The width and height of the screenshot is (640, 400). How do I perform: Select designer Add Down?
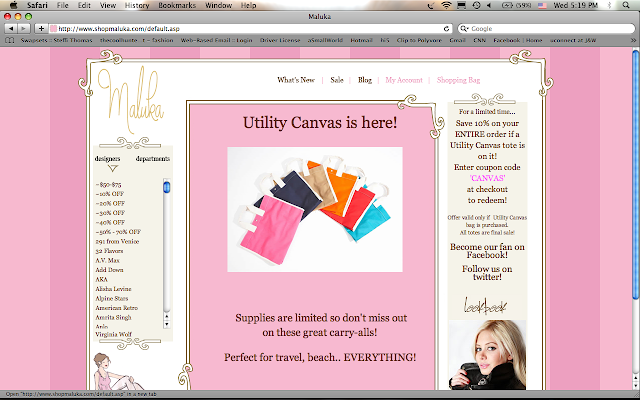pyautogui.click(x=109, y=270)
